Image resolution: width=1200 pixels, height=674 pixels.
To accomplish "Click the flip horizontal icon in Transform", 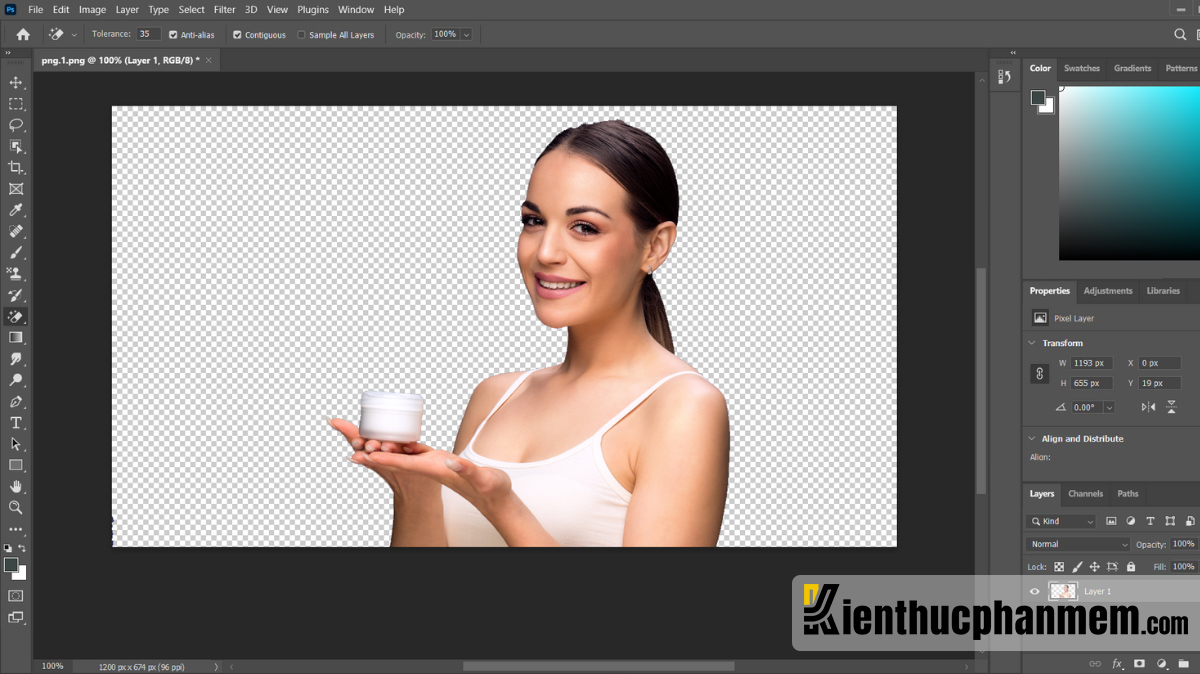I will click(x=1148, y=407).
